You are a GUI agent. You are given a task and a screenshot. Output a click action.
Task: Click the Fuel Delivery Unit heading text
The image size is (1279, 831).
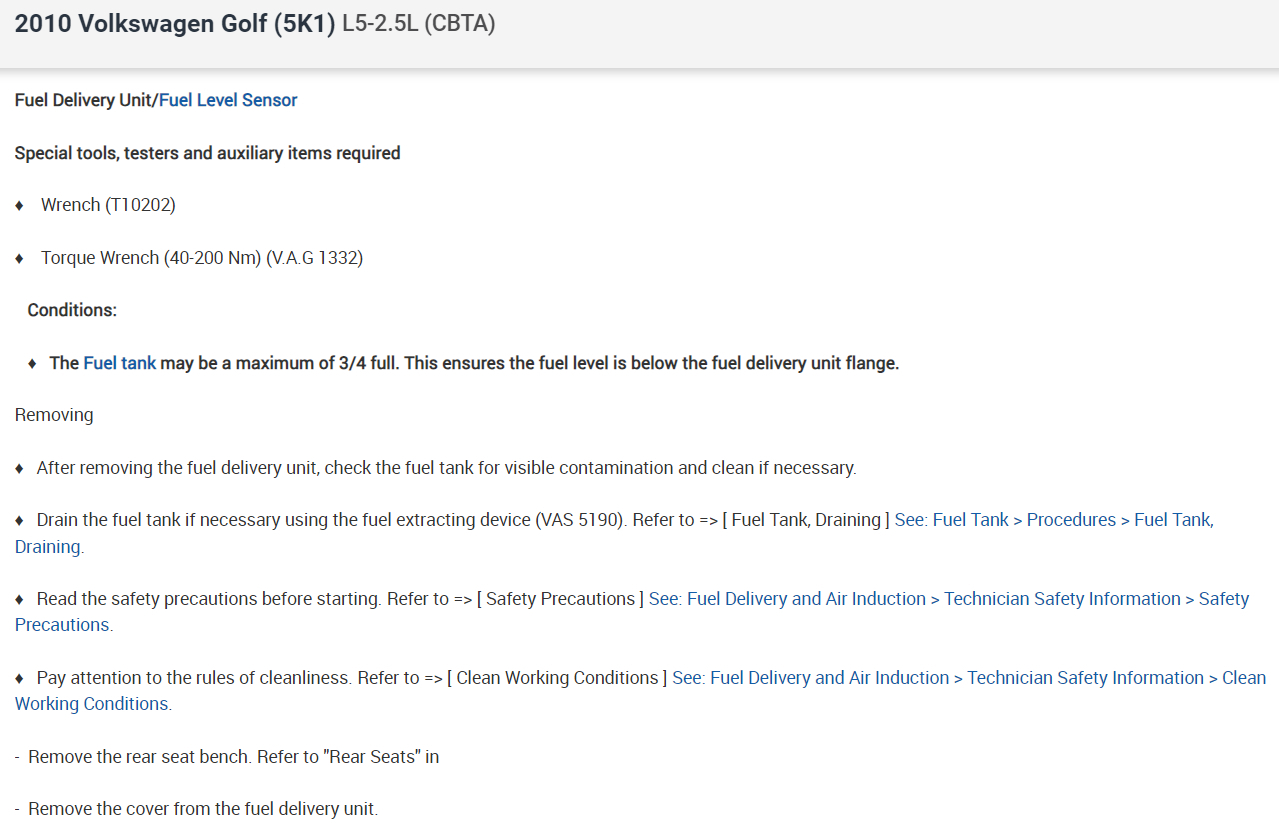coord(84,100)
